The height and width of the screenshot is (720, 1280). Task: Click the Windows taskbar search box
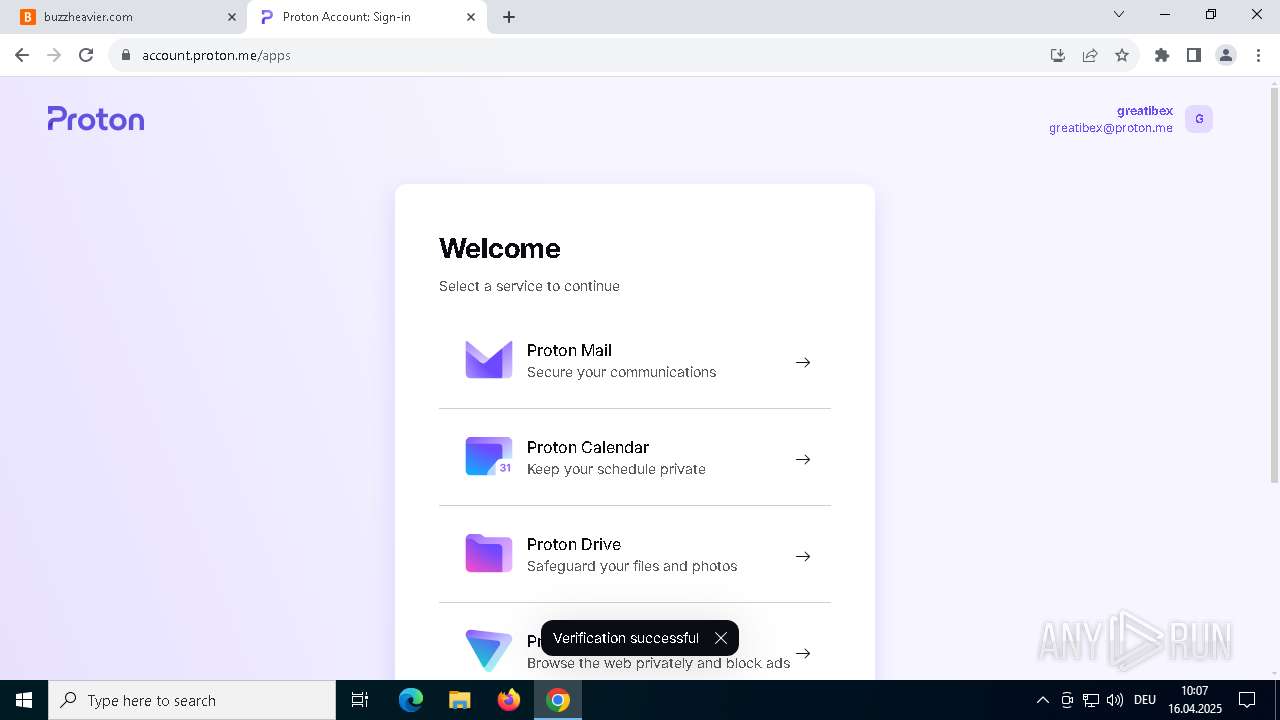[x=192, y=700]
